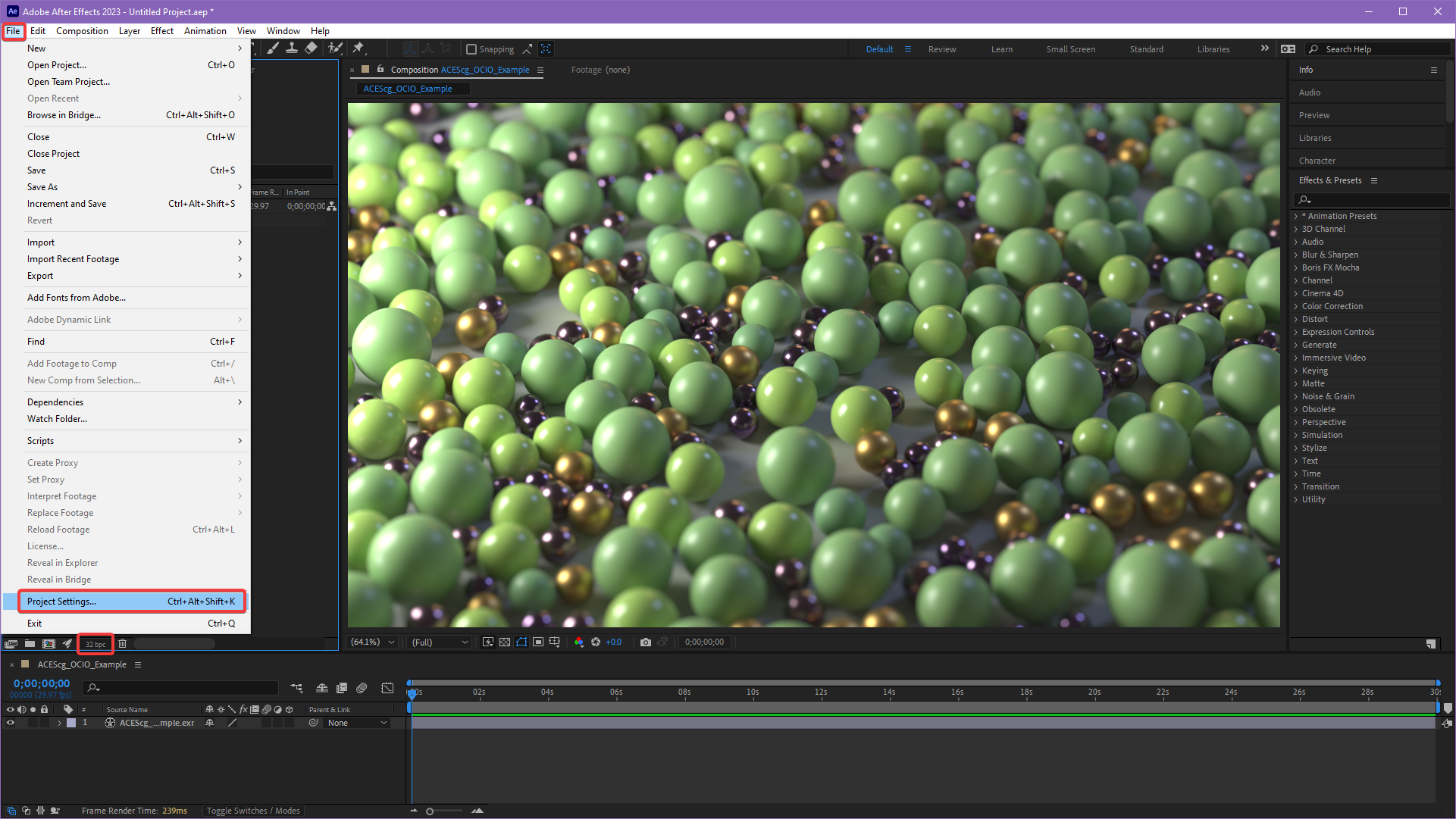This screenshot has width=1456, height=819.
Task: Hide the ACEScg example.exr layer eye
Action: 11,723
